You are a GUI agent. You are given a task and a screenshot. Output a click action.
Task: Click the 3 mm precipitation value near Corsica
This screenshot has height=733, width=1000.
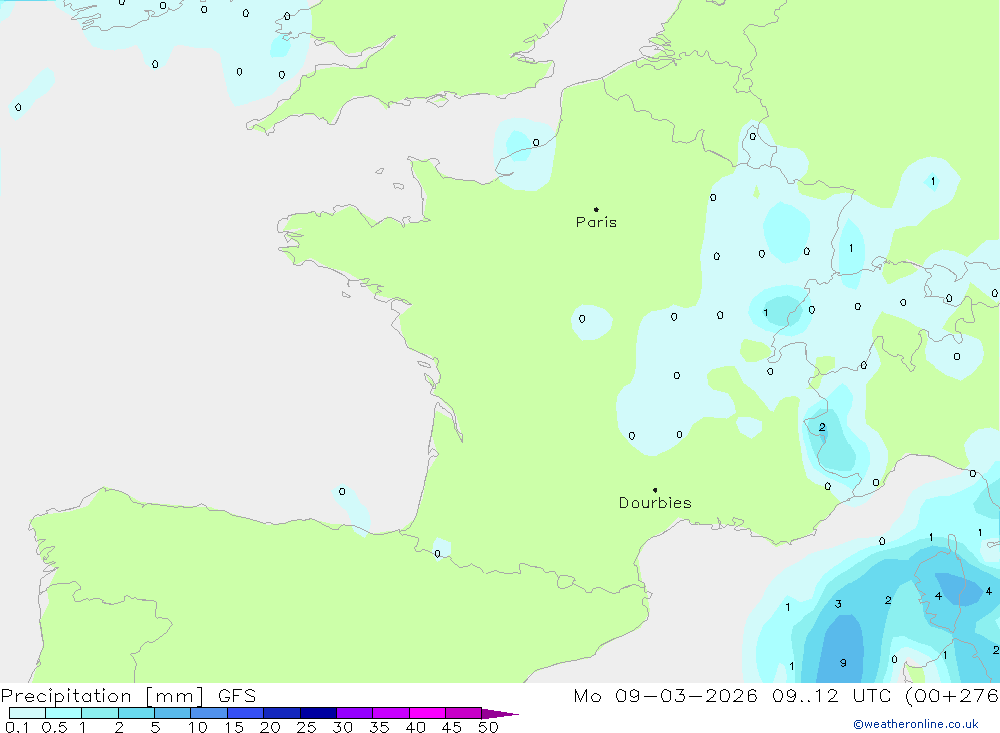838,603
